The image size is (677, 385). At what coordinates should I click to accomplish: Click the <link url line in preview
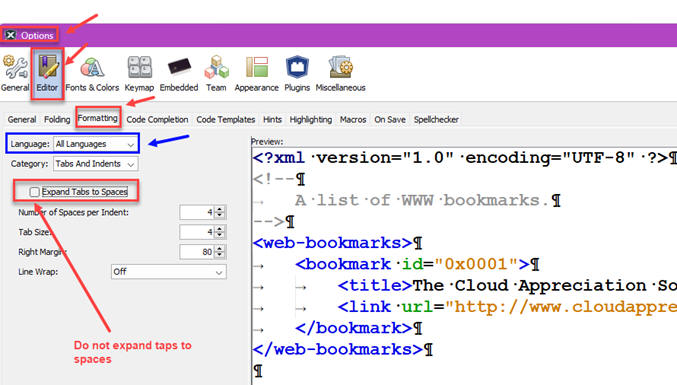507,307
